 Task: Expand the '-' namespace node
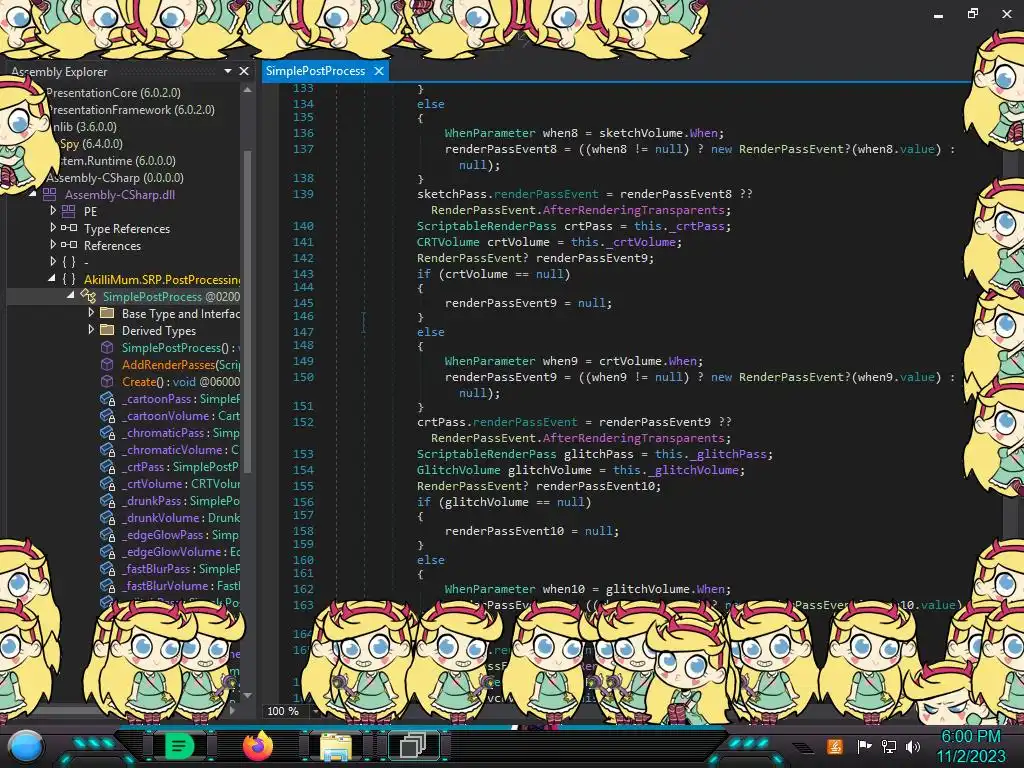click(x=53, y=261)
